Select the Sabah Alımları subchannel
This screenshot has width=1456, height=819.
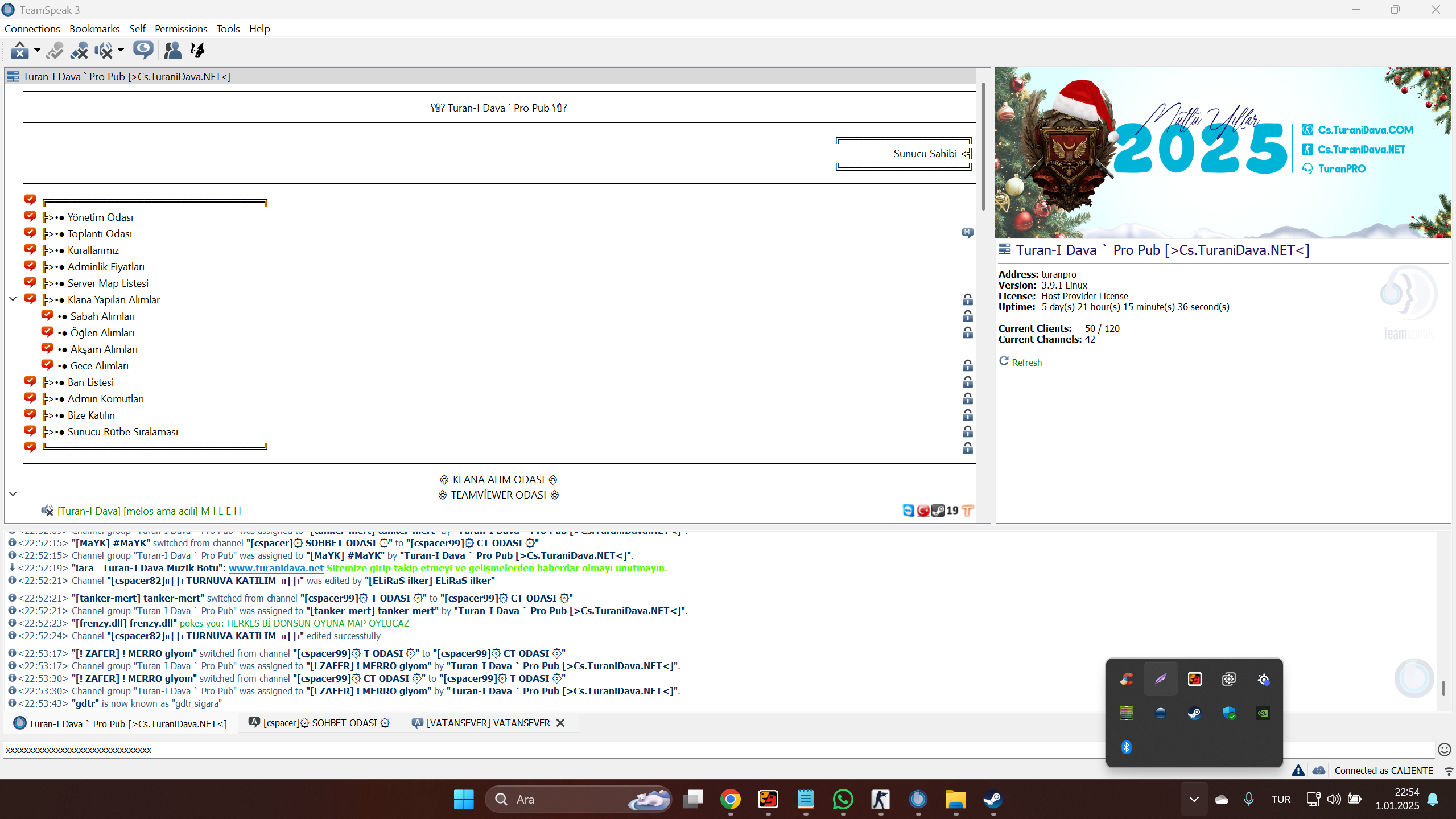102,316
